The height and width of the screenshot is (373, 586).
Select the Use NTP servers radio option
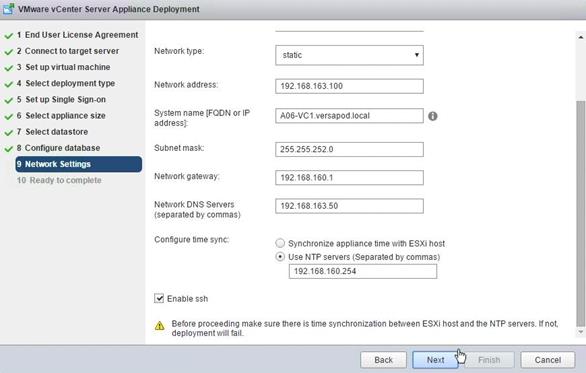pyautogui.click(x=280, y=257)
